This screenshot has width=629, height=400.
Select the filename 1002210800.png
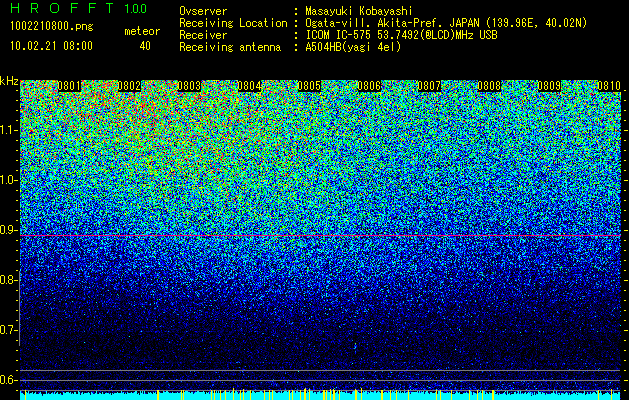[x=52, y=26]
